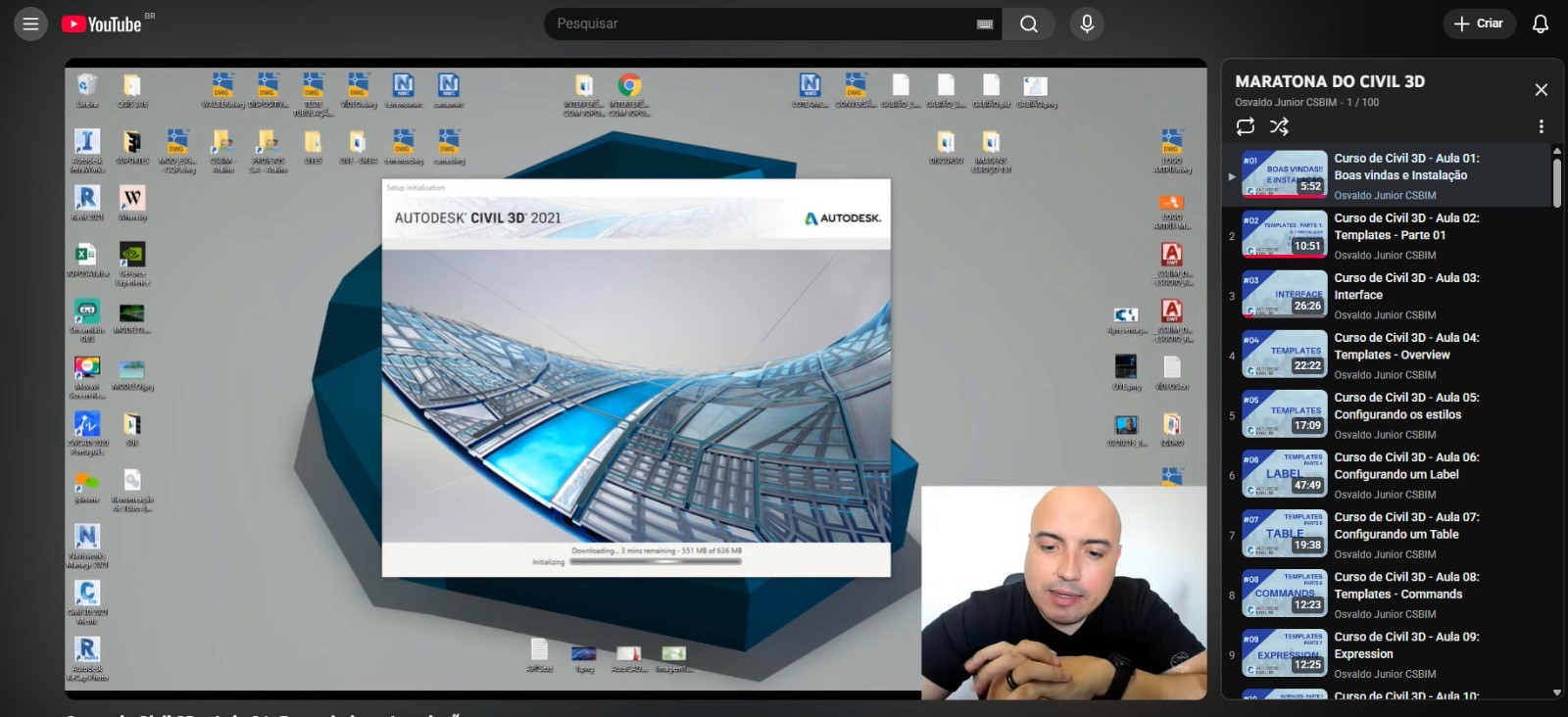
Task: Toggle shuffle playlist
Action: coord(1279,126)
